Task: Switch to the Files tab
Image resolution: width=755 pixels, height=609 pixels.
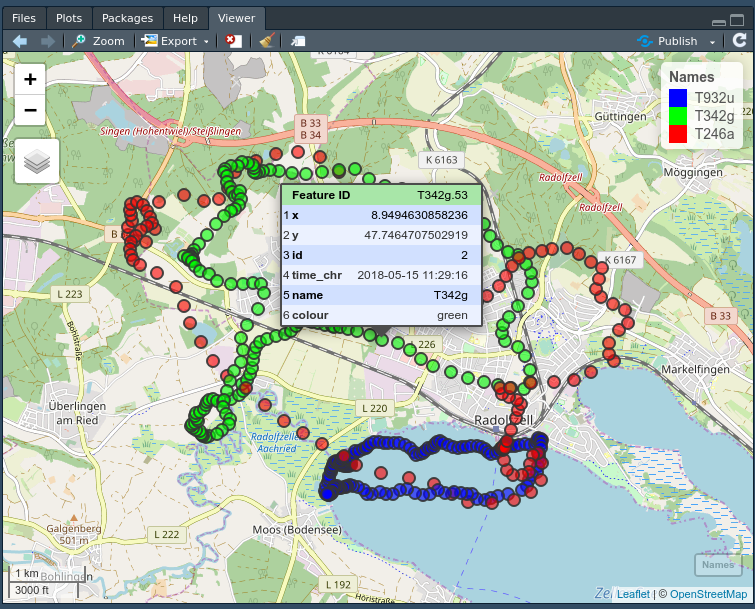Action: coord(24,18)
